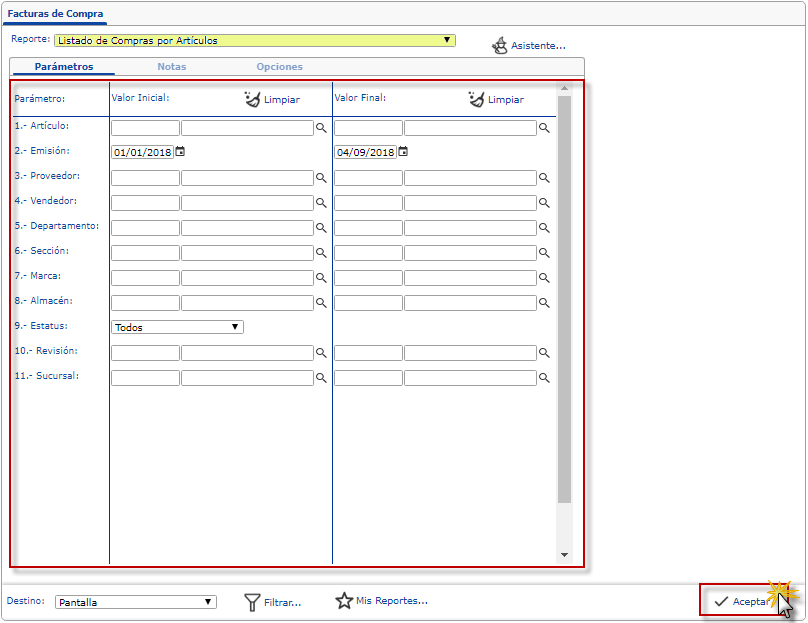Image resolution: width=808 pixels, height=623 pixels.
Task: Click the scrollbar down arrow in parameters
Action: pyautogui.click(x=564, y=554)
